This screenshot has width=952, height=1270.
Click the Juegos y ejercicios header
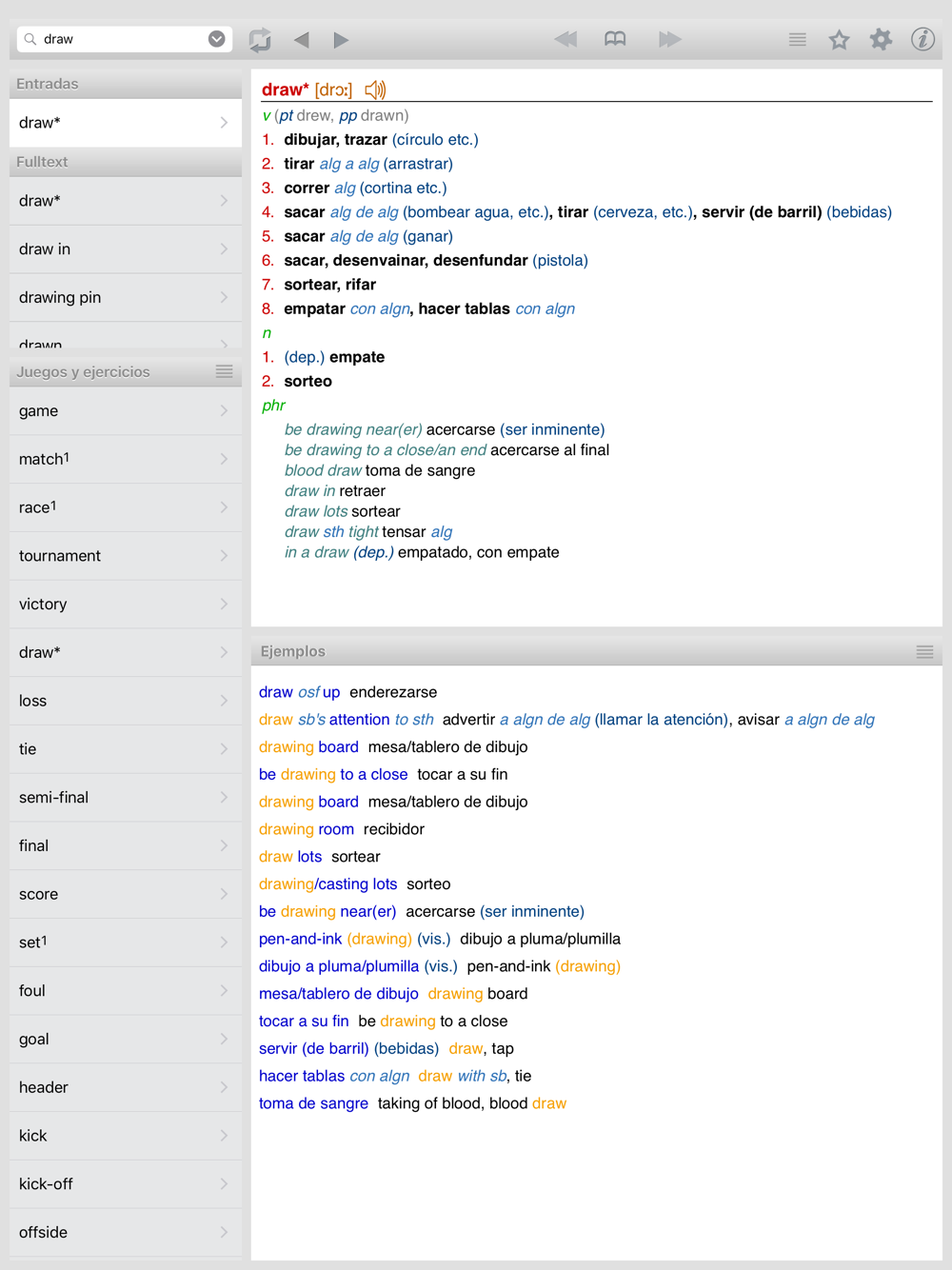point(126,371)
